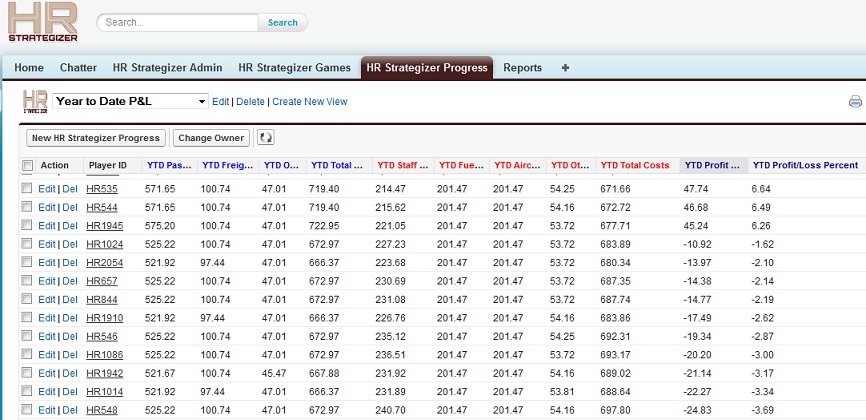The width and height of the screenshot is (866, 420).
Task: Click New HR Strategizer Progress button
Action: click(x=96, y=138)
